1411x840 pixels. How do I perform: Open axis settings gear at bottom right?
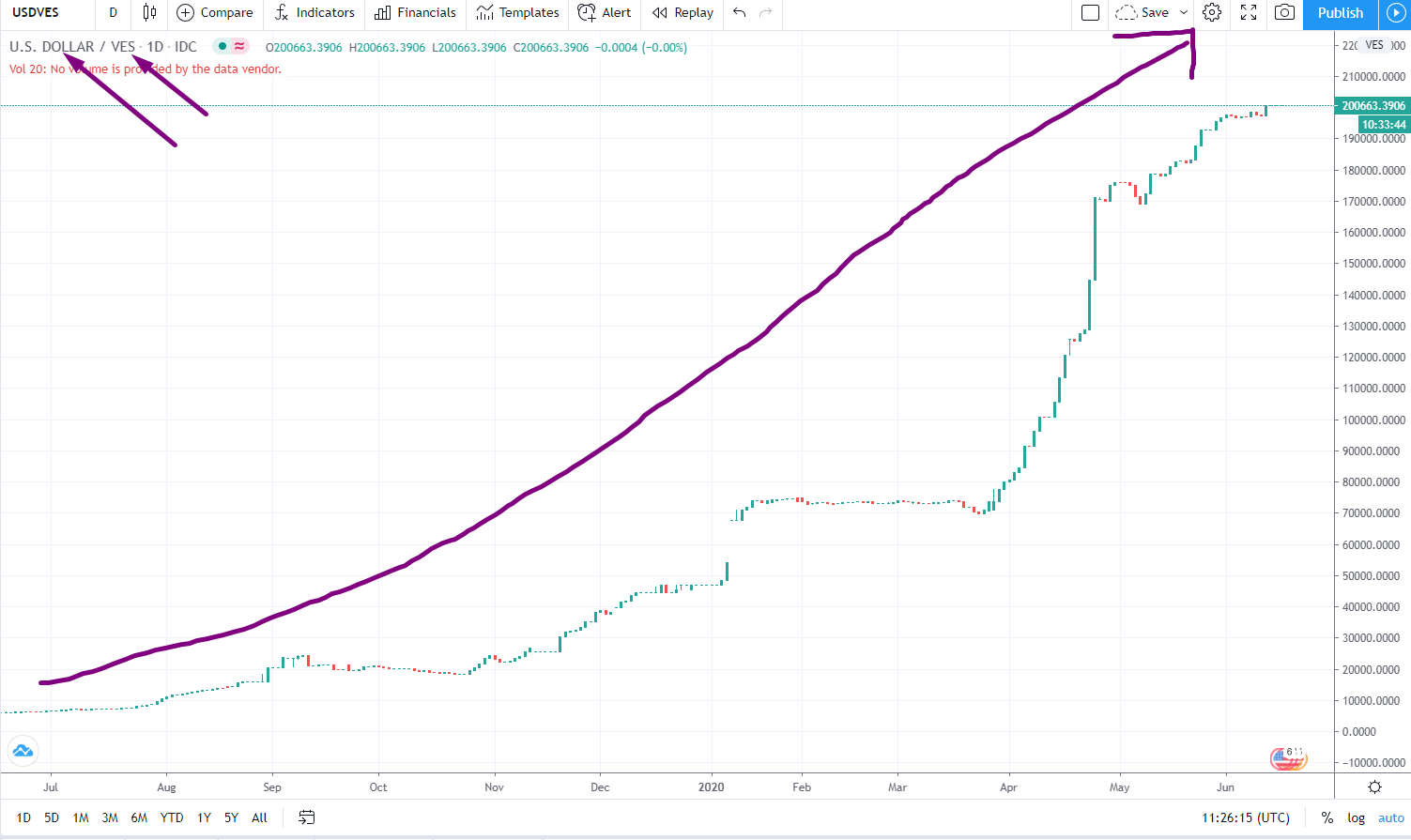(1374, 787)
